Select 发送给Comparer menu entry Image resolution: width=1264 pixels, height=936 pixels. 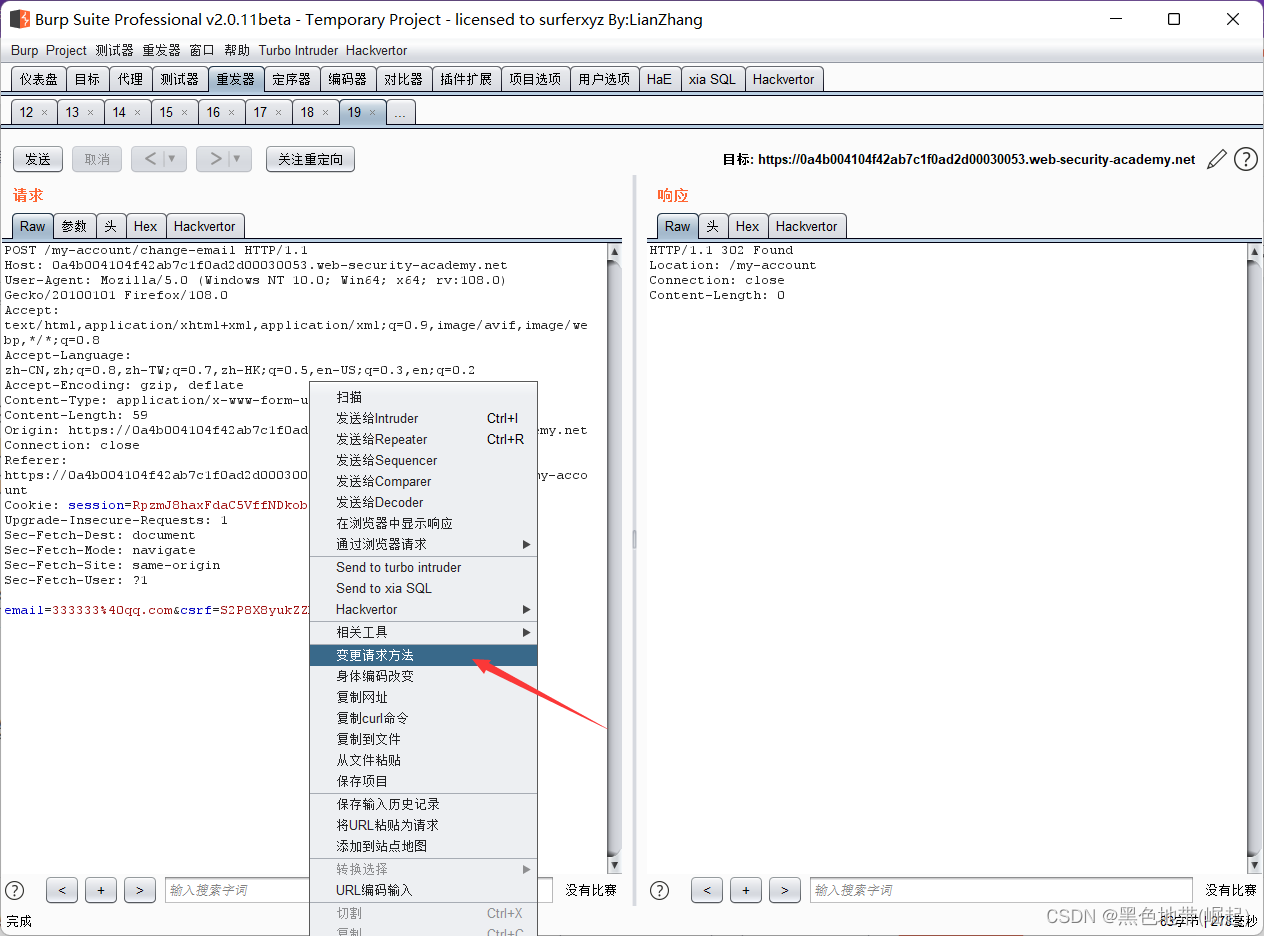click(x=423, y=482)
